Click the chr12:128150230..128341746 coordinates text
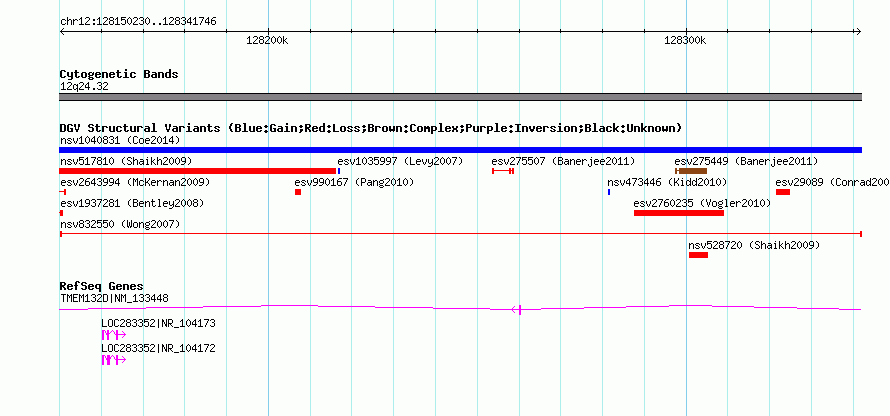Image resolution: width=890 pixels, height=416 pixels. (138, 22)
